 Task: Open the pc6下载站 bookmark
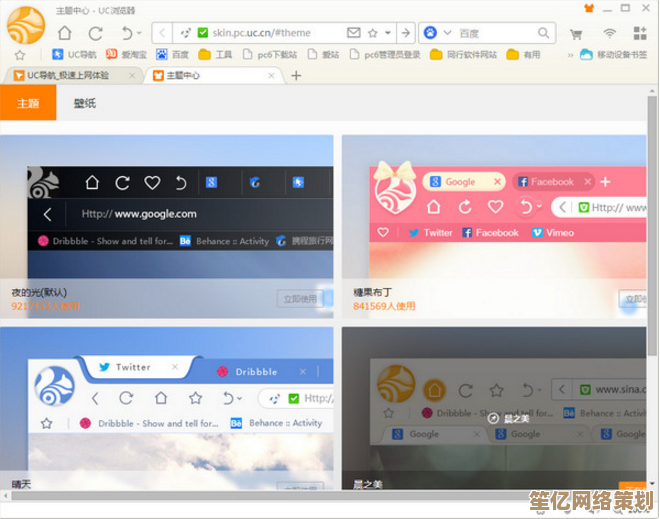(274, 55)
